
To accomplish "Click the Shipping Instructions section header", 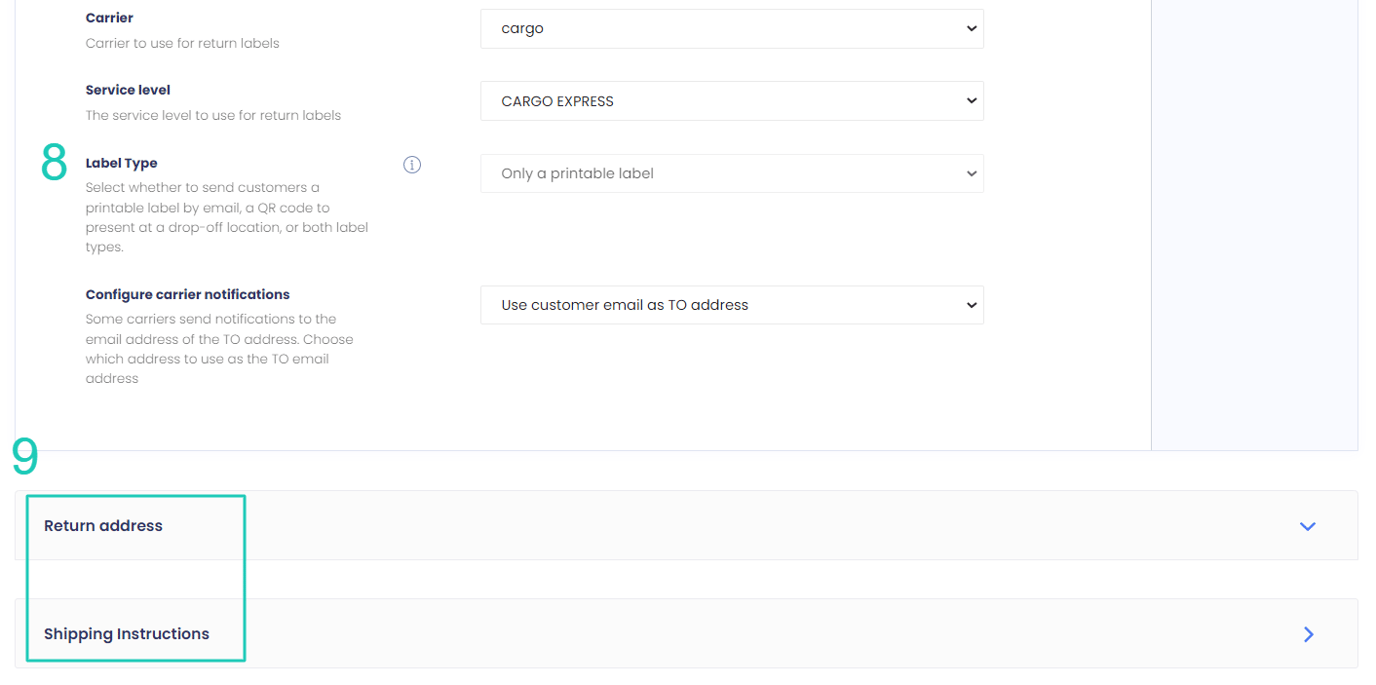I will [126, 634].
